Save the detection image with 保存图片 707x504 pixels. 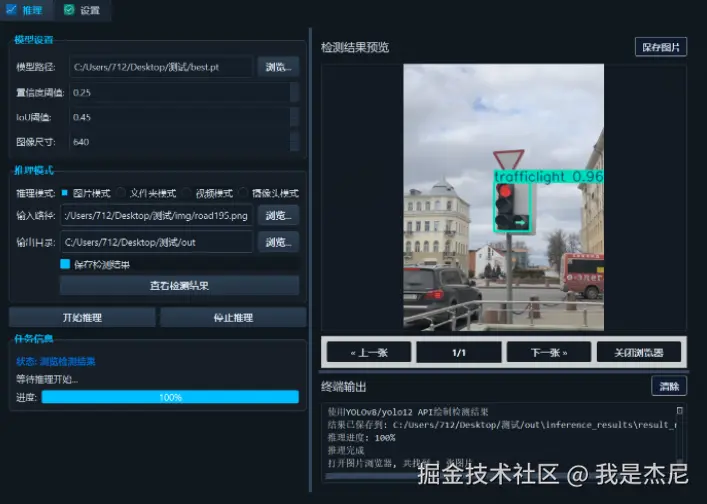point(660,46)
